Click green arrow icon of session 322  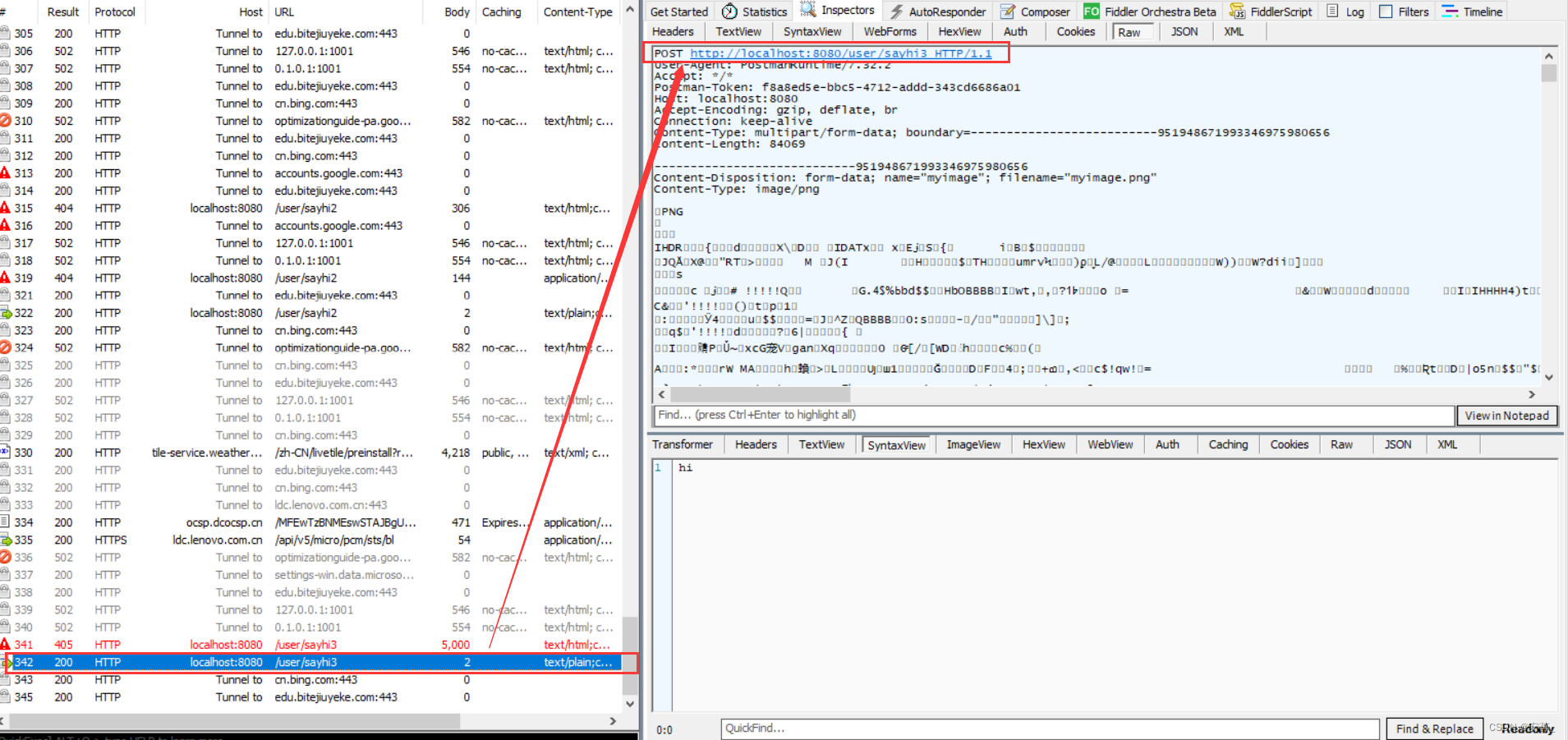pyautogui.click(x=5, y=313)
